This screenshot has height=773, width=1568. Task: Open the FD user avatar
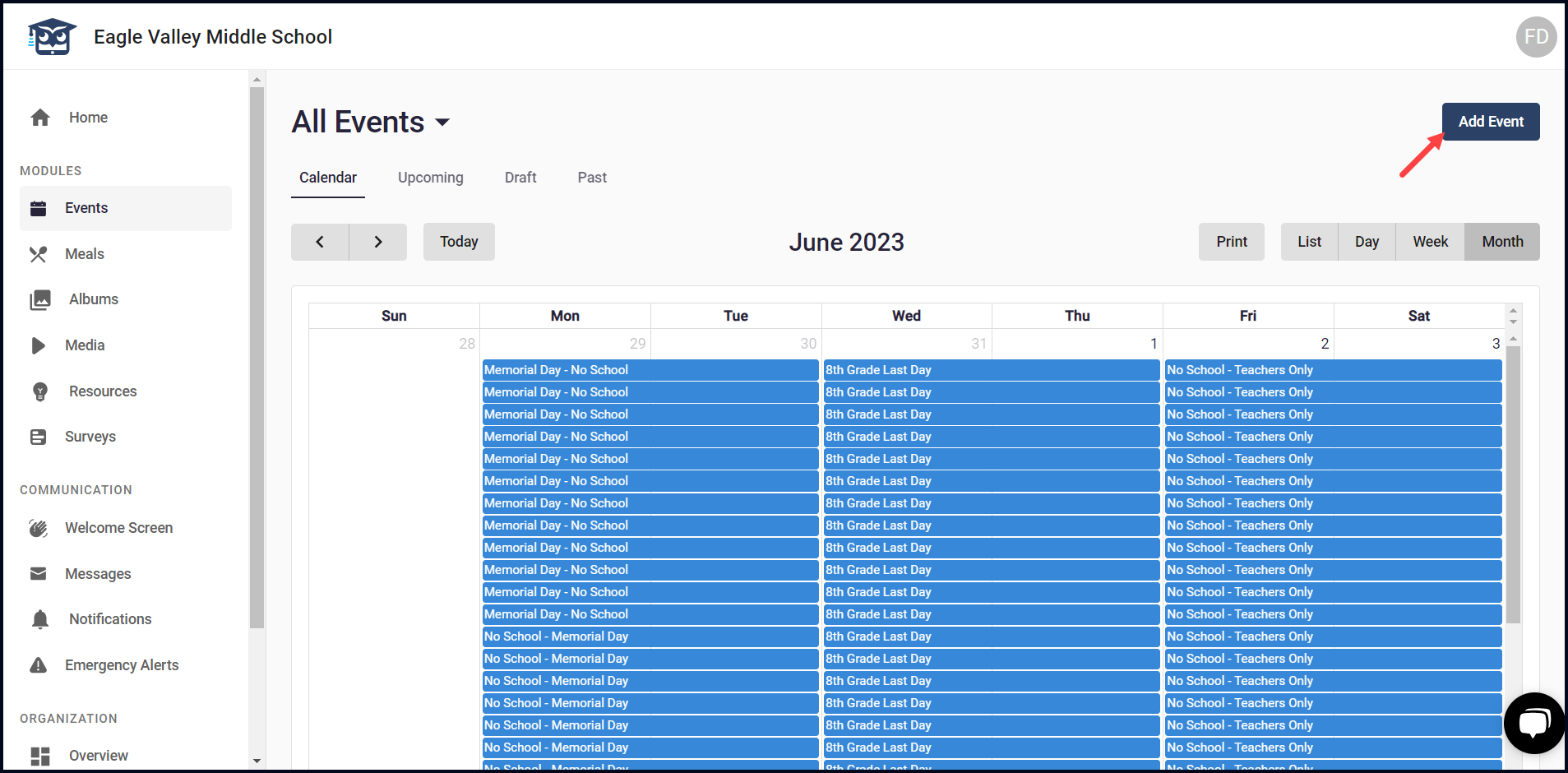[x=1536, y=37]
